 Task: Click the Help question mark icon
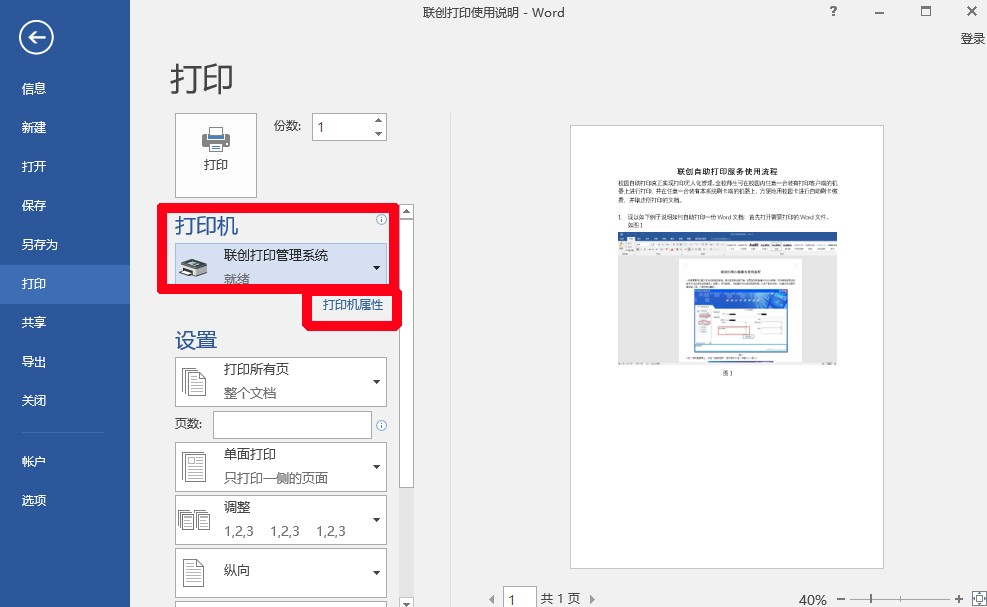[833, 12]
